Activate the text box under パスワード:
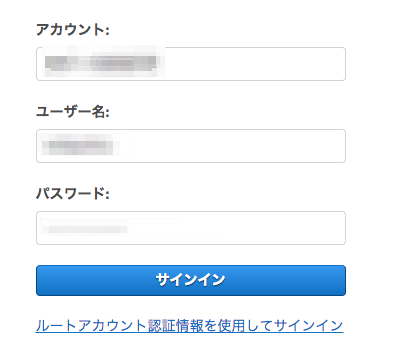 (x=191, y=228)
